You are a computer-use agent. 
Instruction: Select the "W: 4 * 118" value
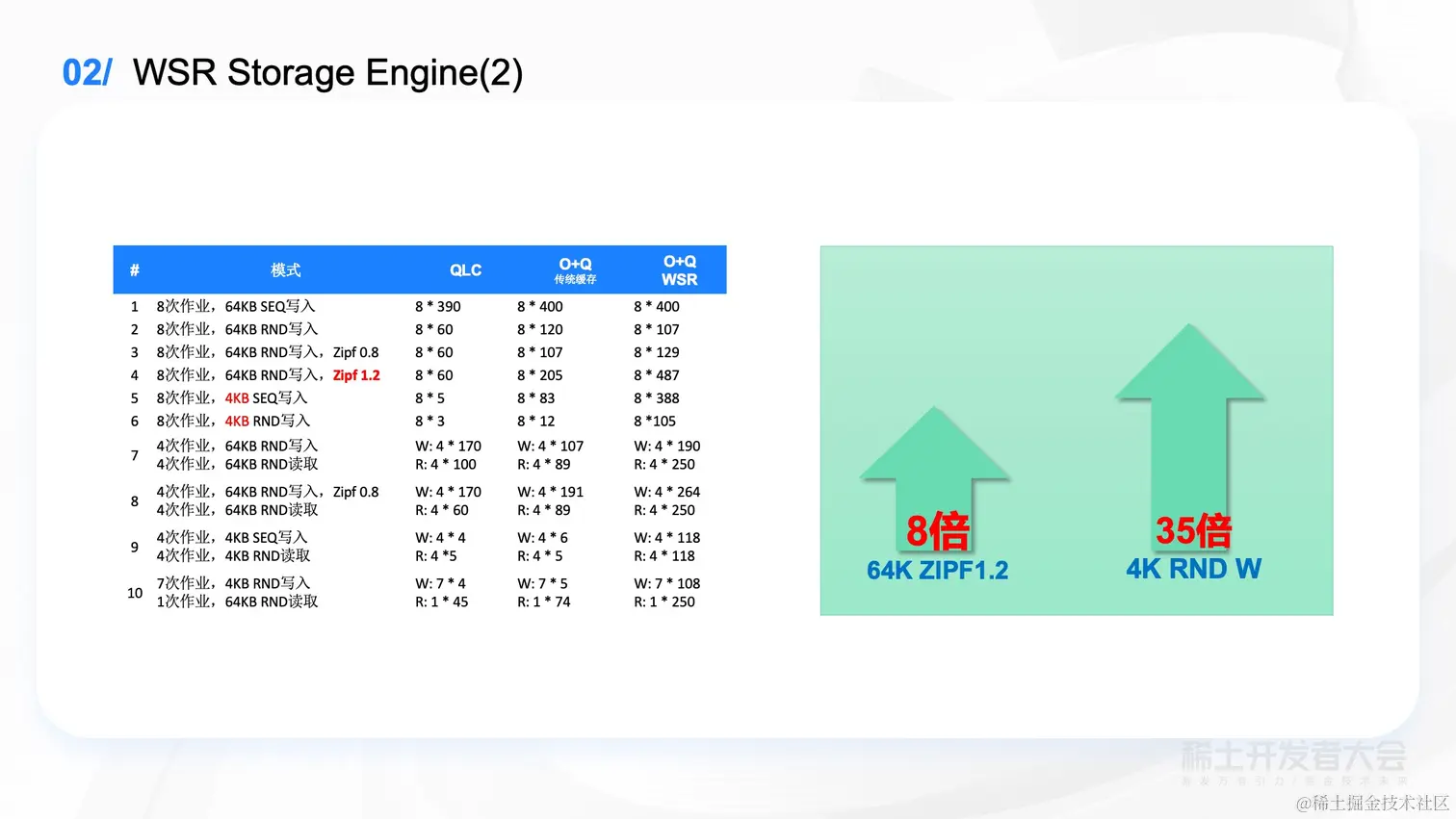click(667, 537)
